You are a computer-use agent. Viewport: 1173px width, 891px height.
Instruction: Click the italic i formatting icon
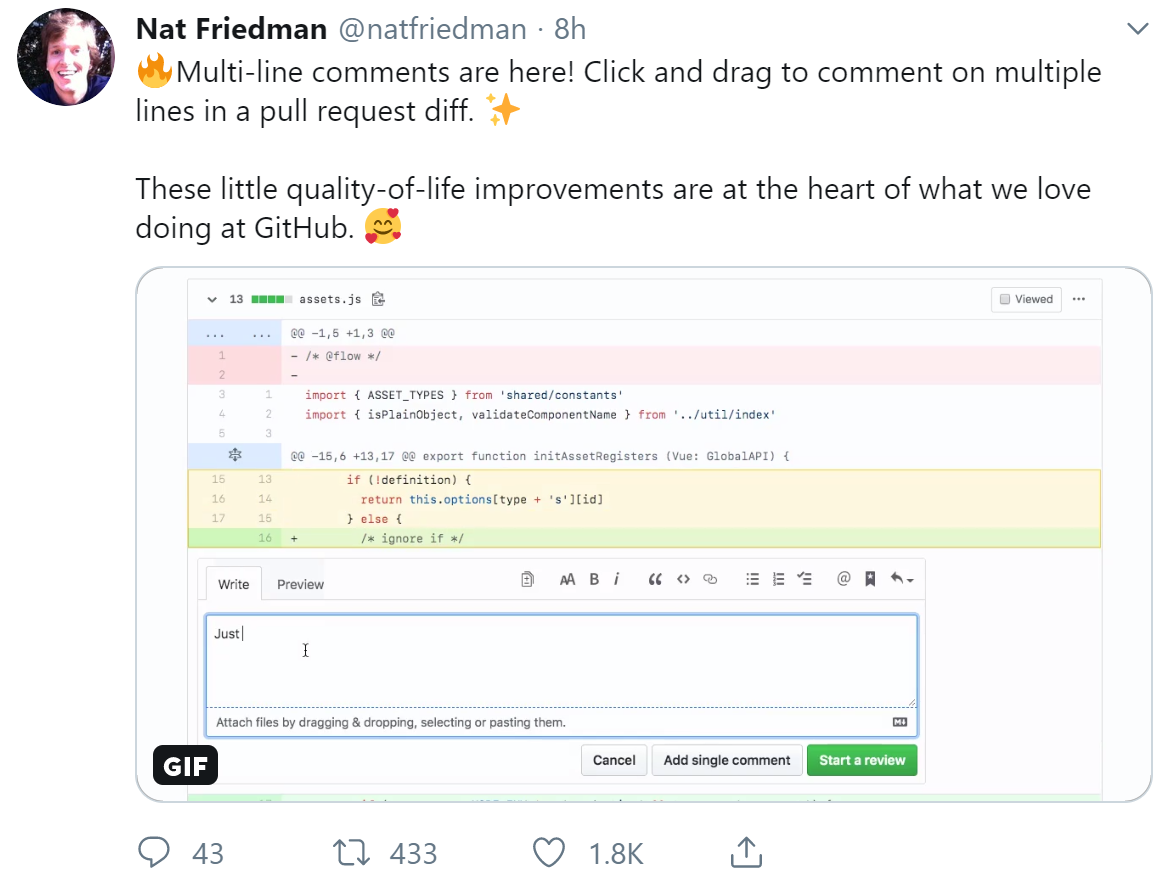[x=616, y=579]
